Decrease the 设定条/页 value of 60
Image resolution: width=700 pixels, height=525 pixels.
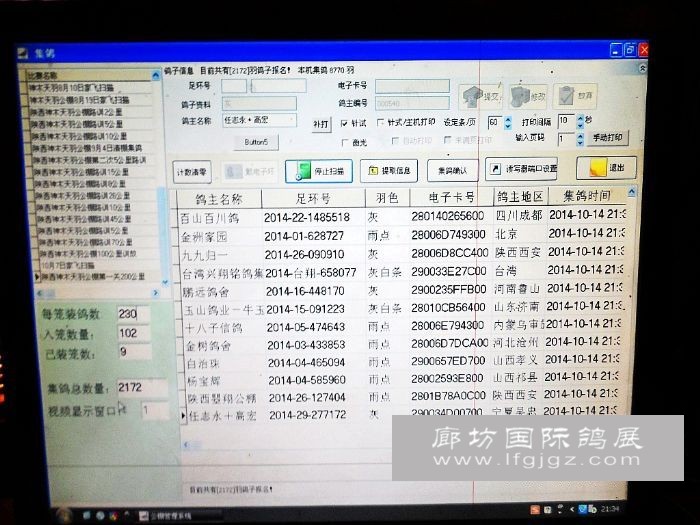508,126
